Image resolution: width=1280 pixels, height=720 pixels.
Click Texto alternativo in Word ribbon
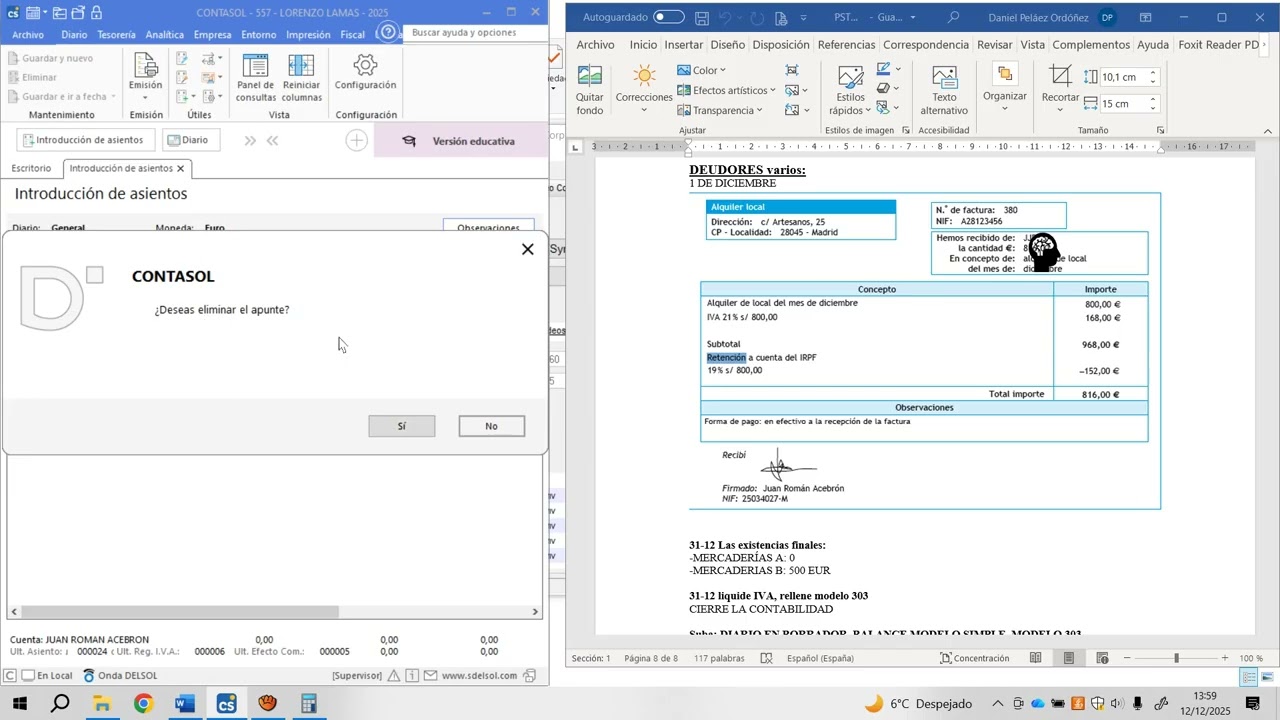coord(944,90)
